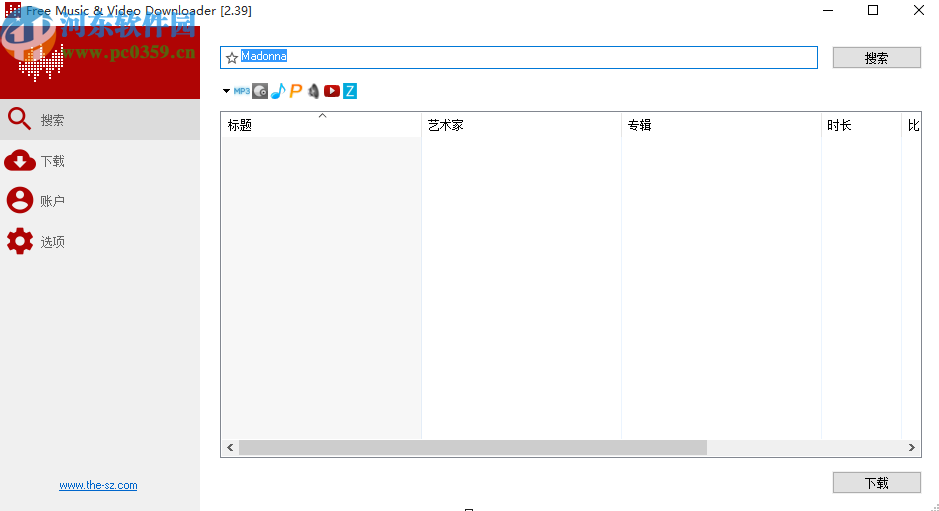
Task: Select the gray speaker source icon
Action: [x=313, y=91]
